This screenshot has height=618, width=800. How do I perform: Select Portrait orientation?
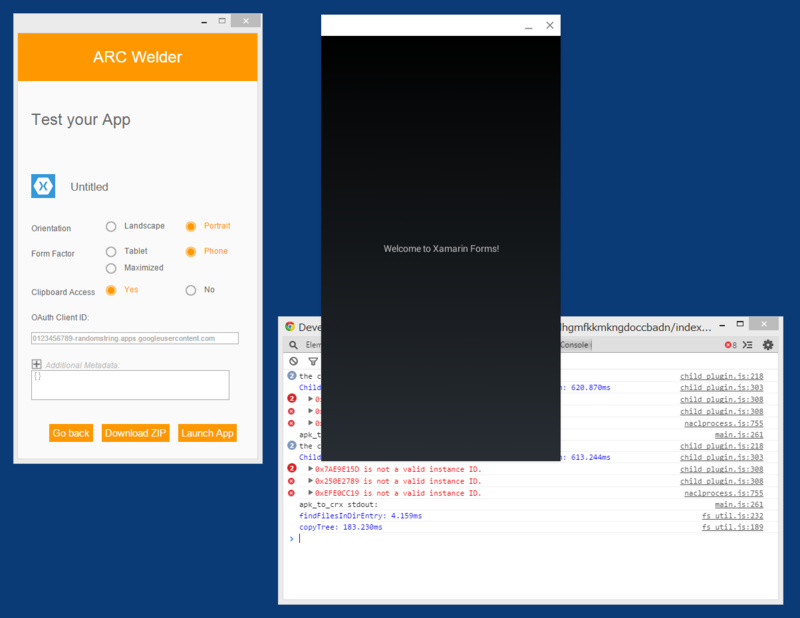point(190,227)
